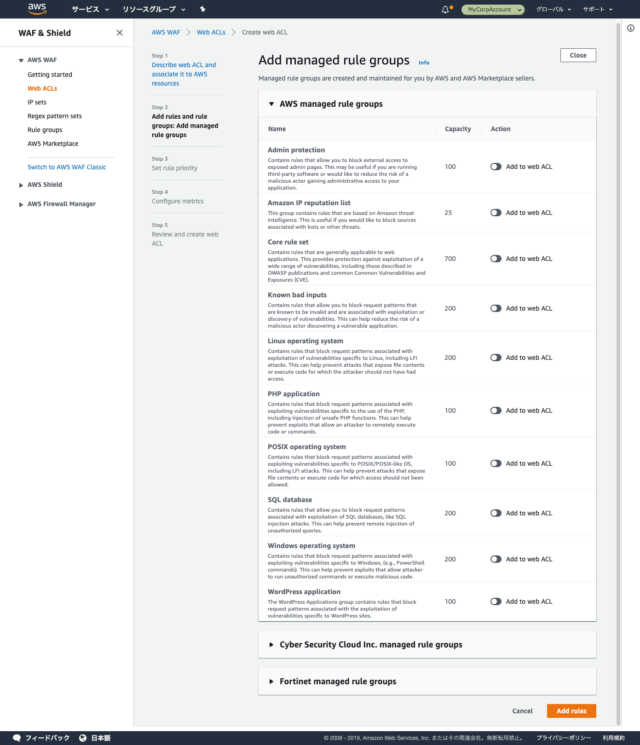Select Web ACLs in sidebar
The height and width of the screenshot is (745, 640).
click(42, 88)
